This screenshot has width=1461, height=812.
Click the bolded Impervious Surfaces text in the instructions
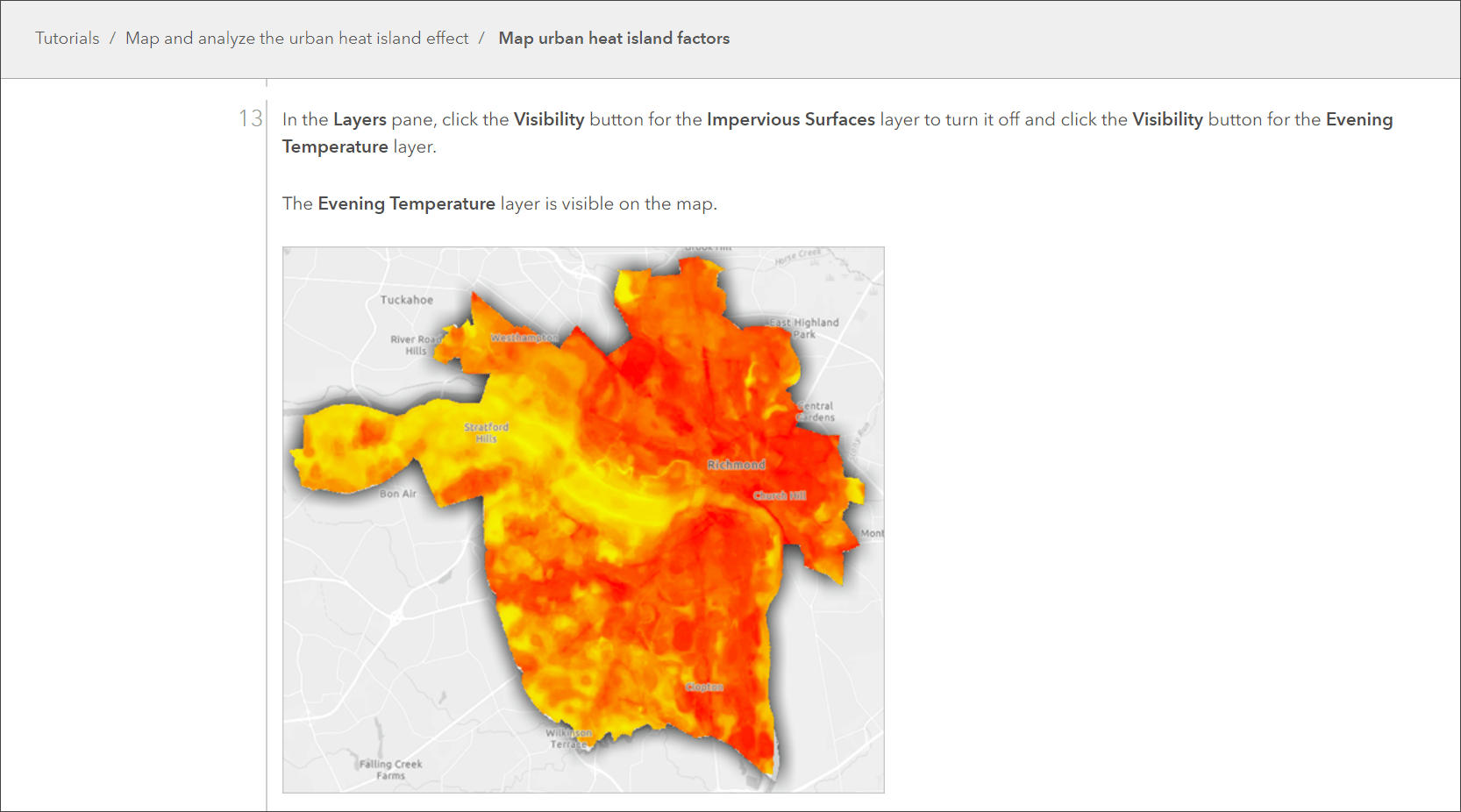tap(790, 119)
